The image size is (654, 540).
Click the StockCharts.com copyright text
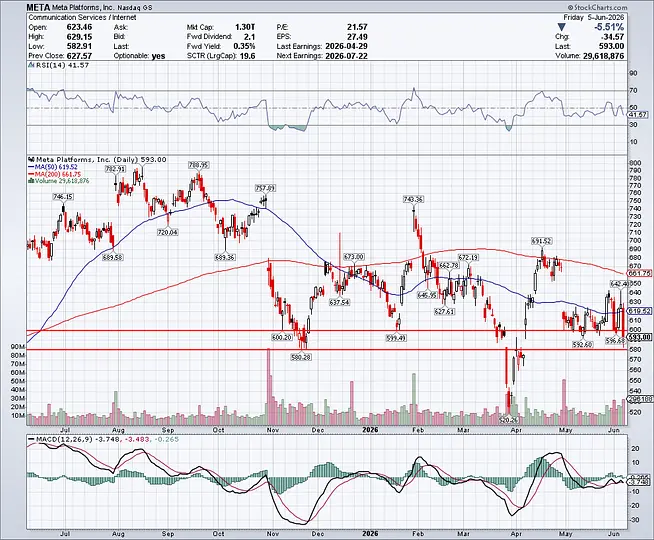(597, 8)
